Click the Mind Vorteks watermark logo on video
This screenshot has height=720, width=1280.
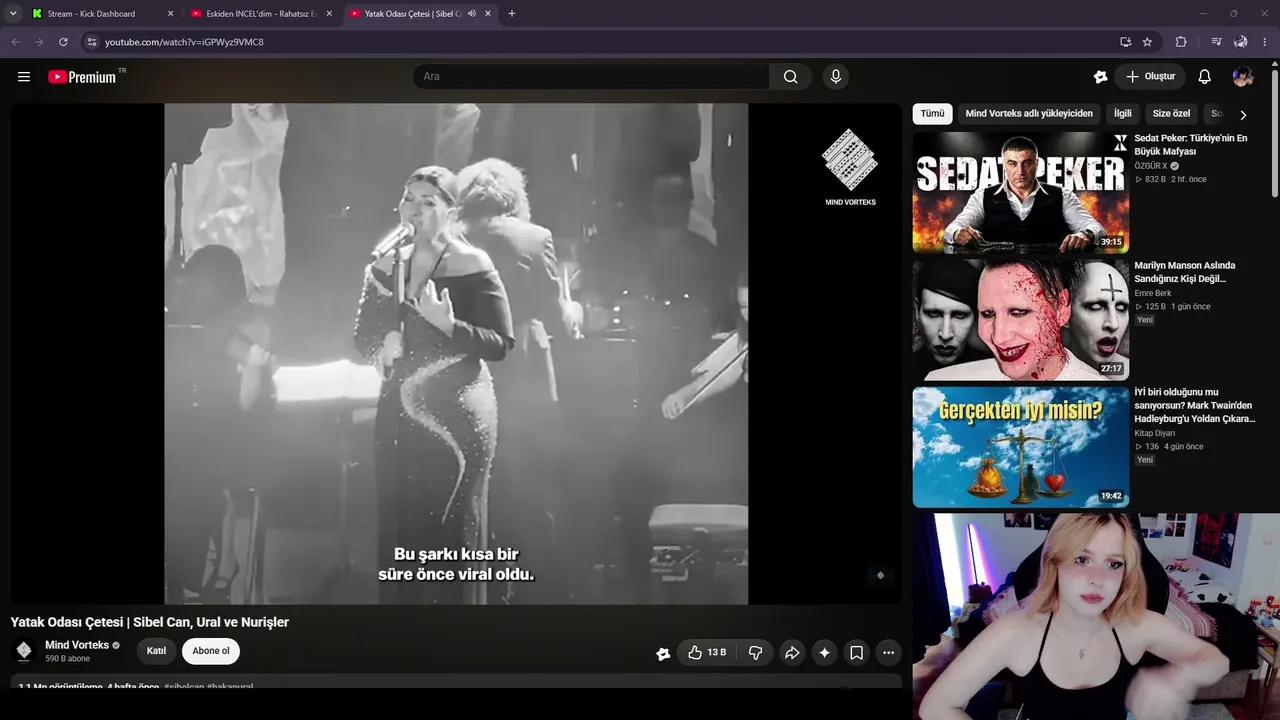click(x=850, y=166)
